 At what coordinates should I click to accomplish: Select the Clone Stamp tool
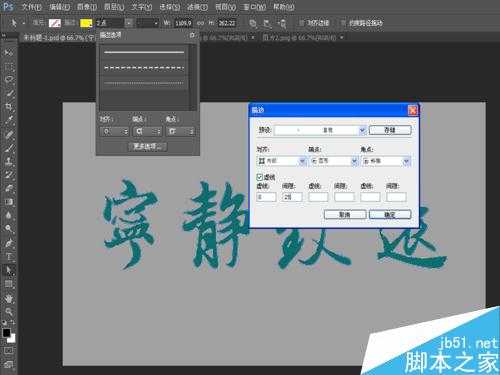click(x=9, y=161)
